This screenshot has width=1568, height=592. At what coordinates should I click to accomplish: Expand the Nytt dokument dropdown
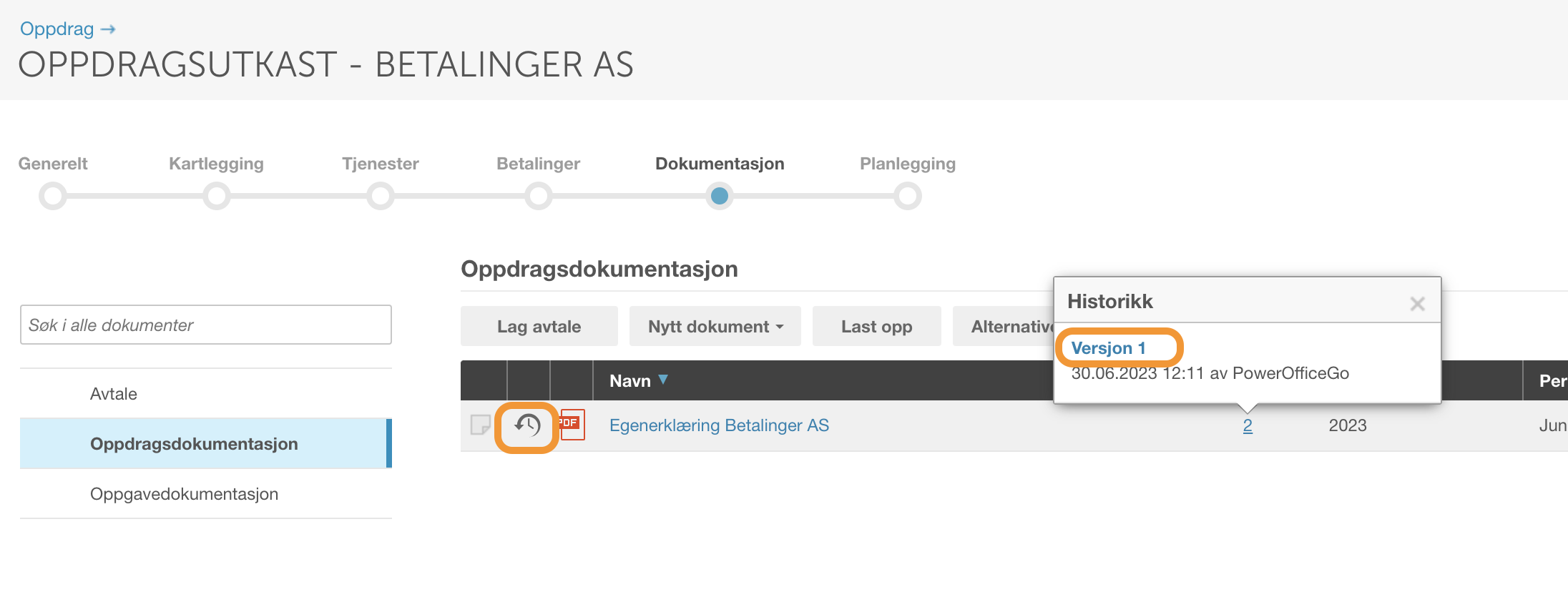[x=715, y=326]
